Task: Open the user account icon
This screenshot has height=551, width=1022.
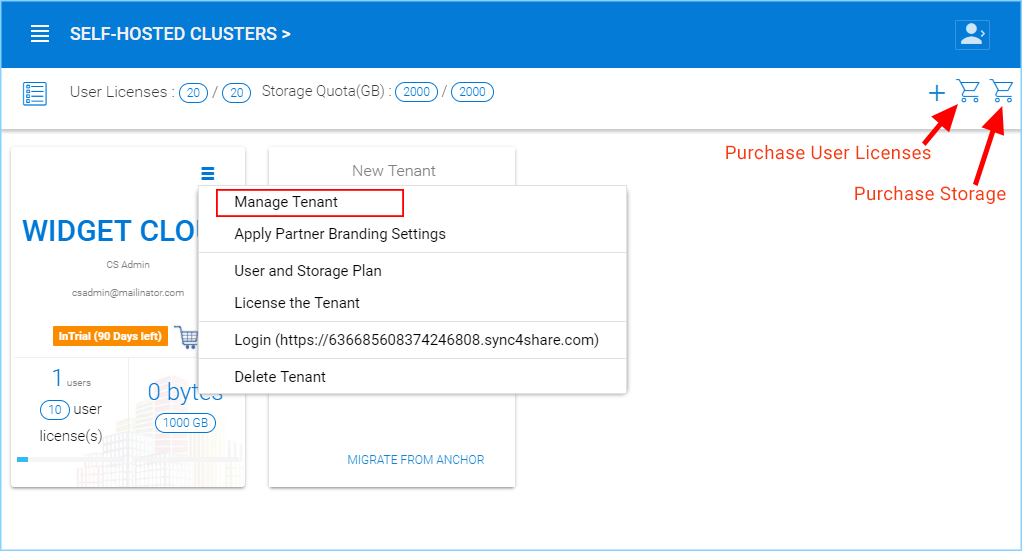Action: pos(972,35)
